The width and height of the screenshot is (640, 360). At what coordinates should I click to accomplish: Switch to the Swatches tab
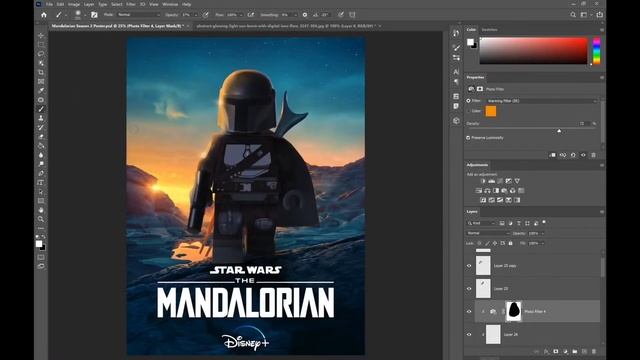coord(489,30)
